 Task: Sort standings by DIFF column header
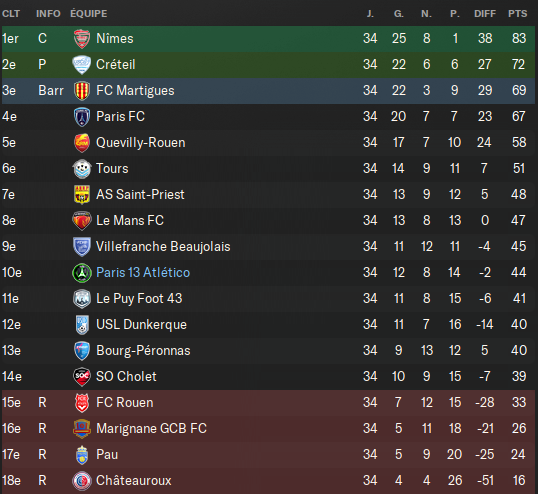tap(485, 14)
